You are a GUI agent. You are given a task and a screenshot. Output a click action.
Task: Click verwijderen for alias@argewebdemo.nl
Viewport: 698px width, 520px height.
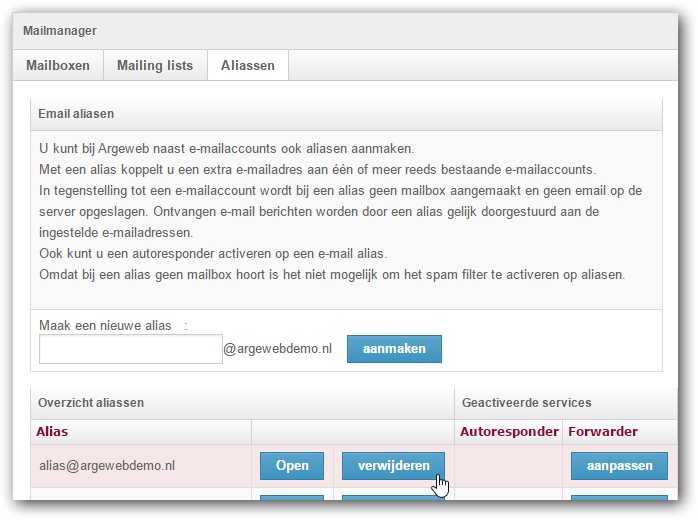point(393,466)
